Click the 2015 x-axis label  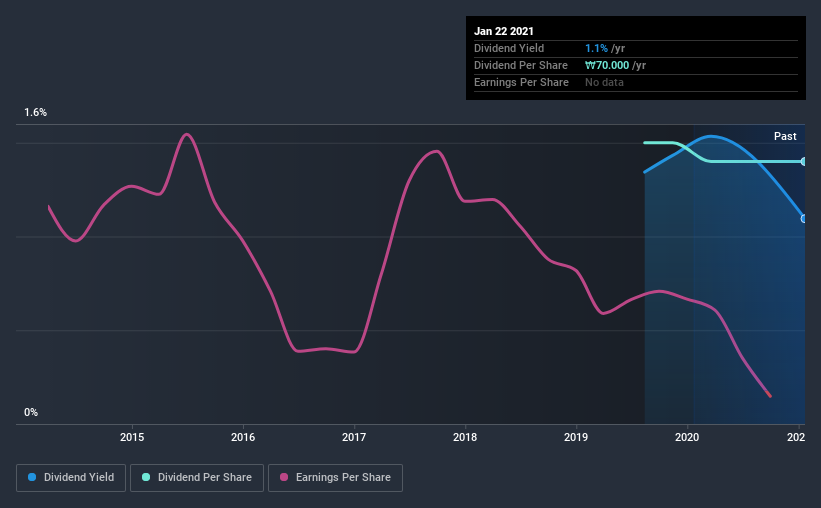[x=132, y=437]
